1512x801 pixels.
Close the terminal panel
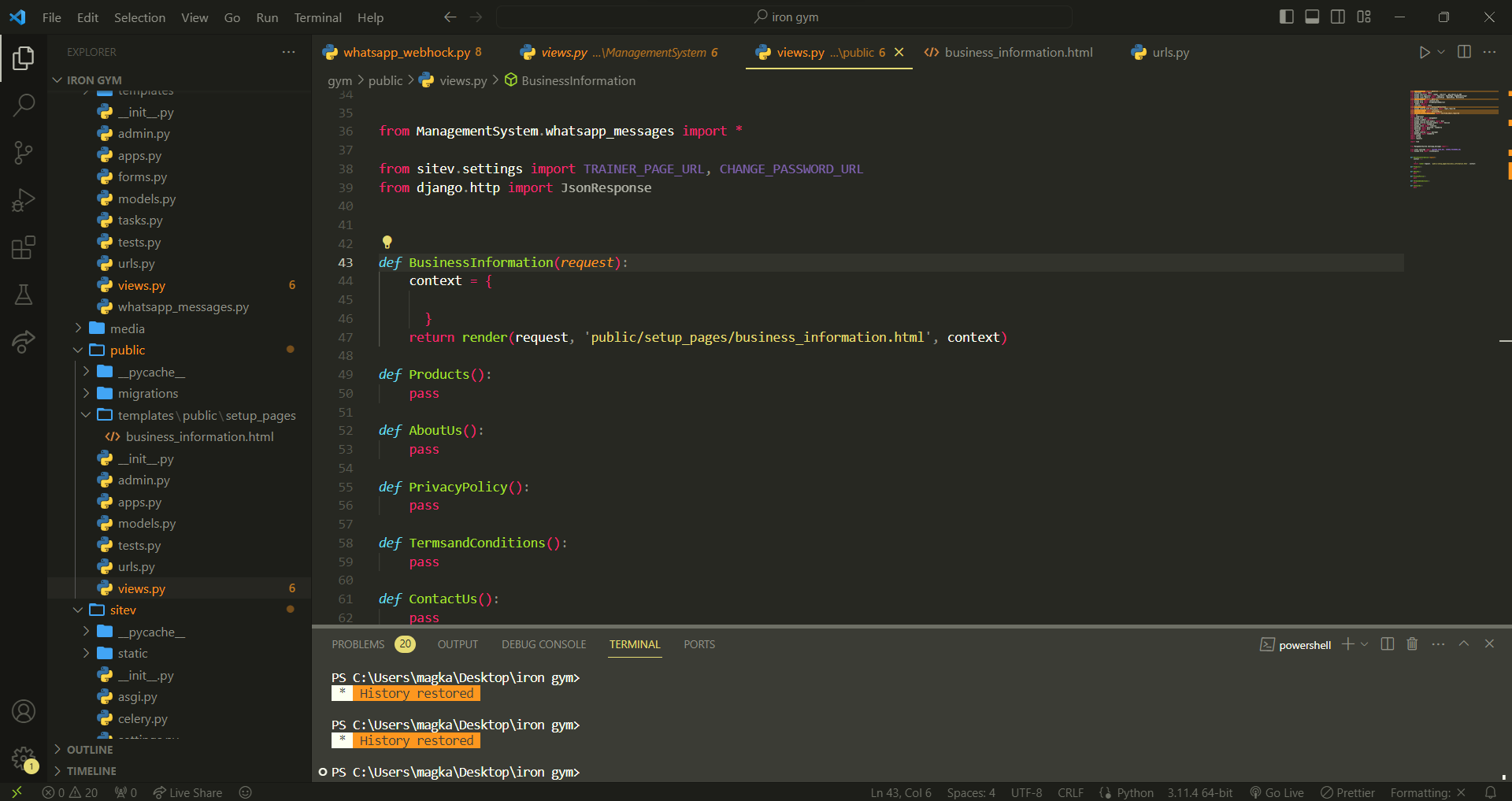(x=1489, y=644)
